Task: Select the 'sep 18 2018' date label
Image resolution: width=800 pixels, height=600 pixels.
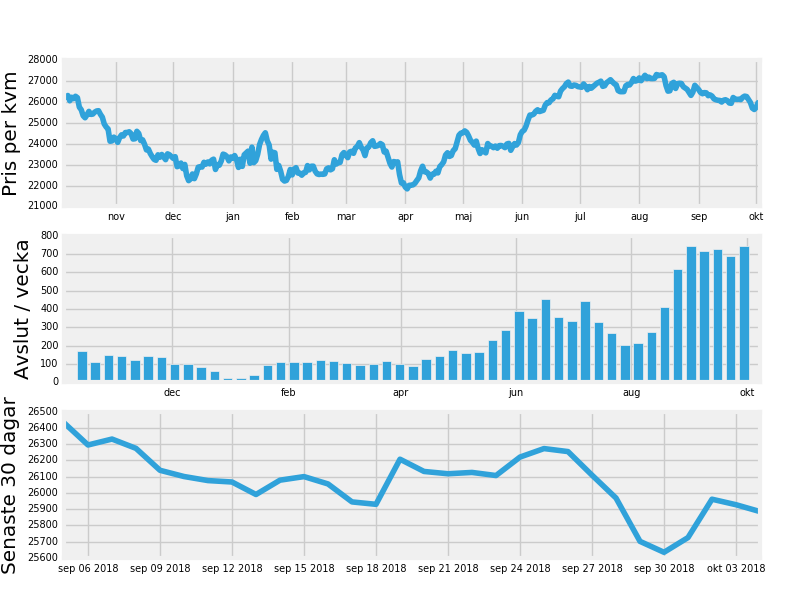Action: pyautogui.click(x=376, y=569)
